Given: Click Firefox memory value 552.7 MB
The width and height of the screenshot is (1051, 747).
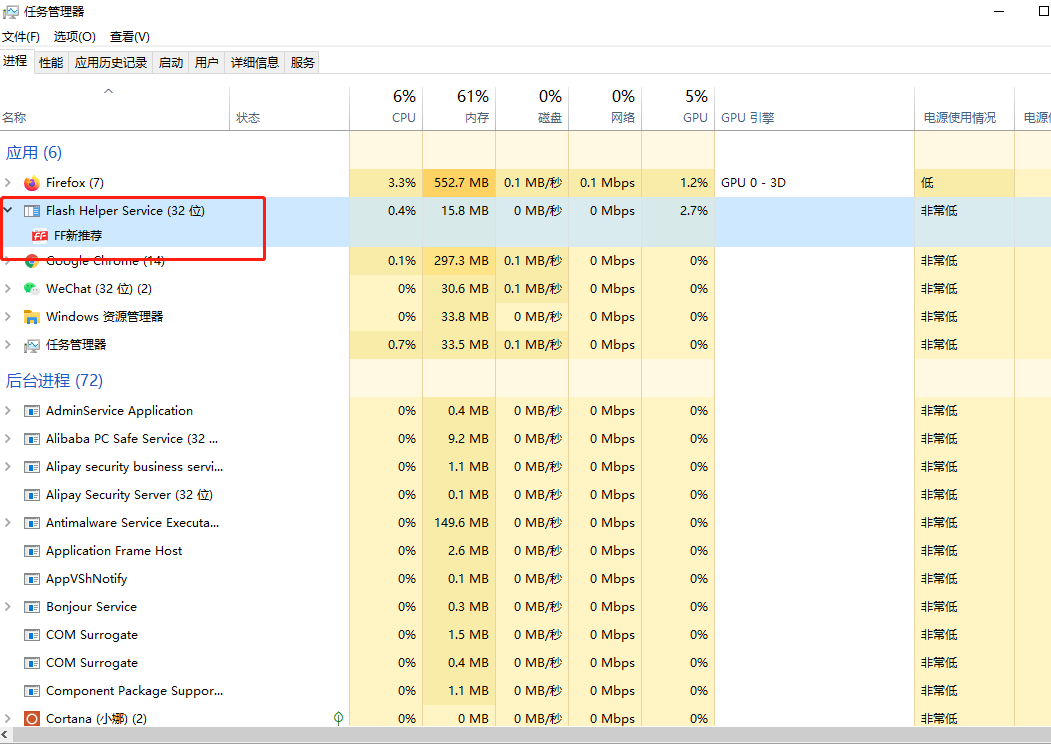Looking at the screenshot, I should click(x=461, y=183).
